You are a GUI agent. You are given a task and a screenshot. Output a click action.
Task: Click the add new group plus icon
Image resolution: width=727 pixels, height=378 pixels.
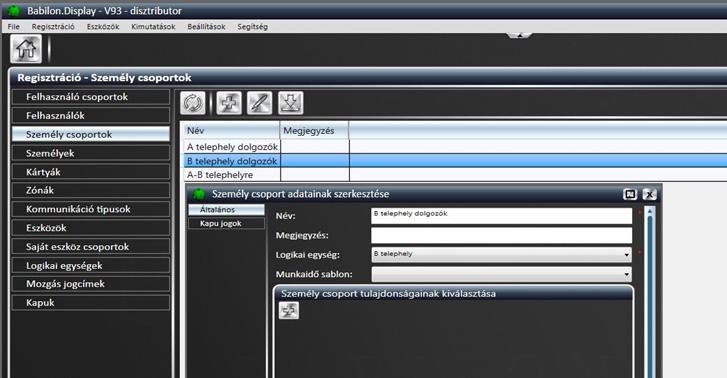[x=229, y=103]
